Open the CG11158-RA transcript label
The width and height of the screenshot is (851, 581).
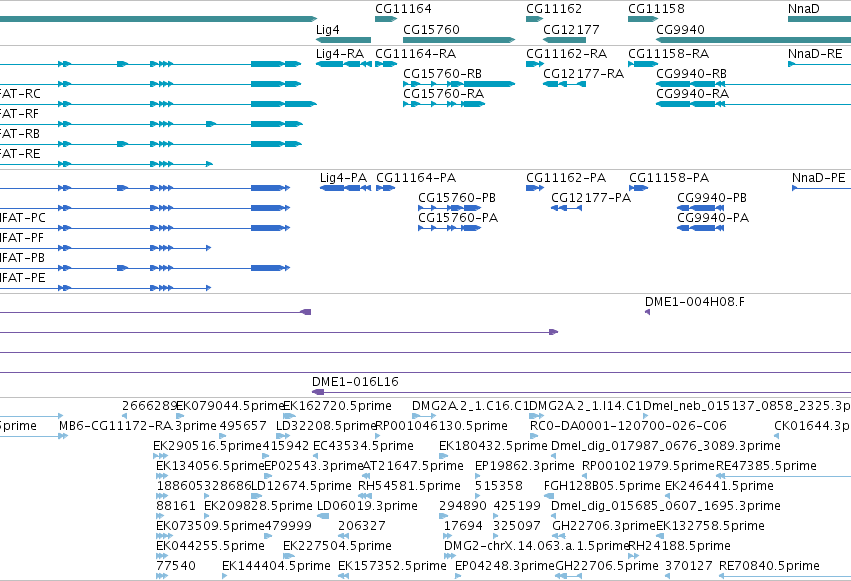[x=669, y=54]
